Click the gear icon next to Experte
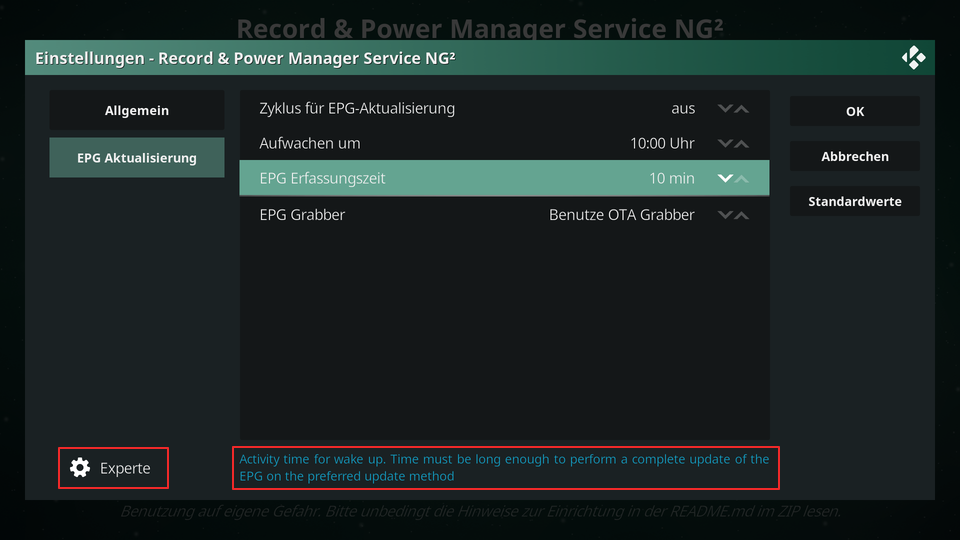 coord(80,468)
